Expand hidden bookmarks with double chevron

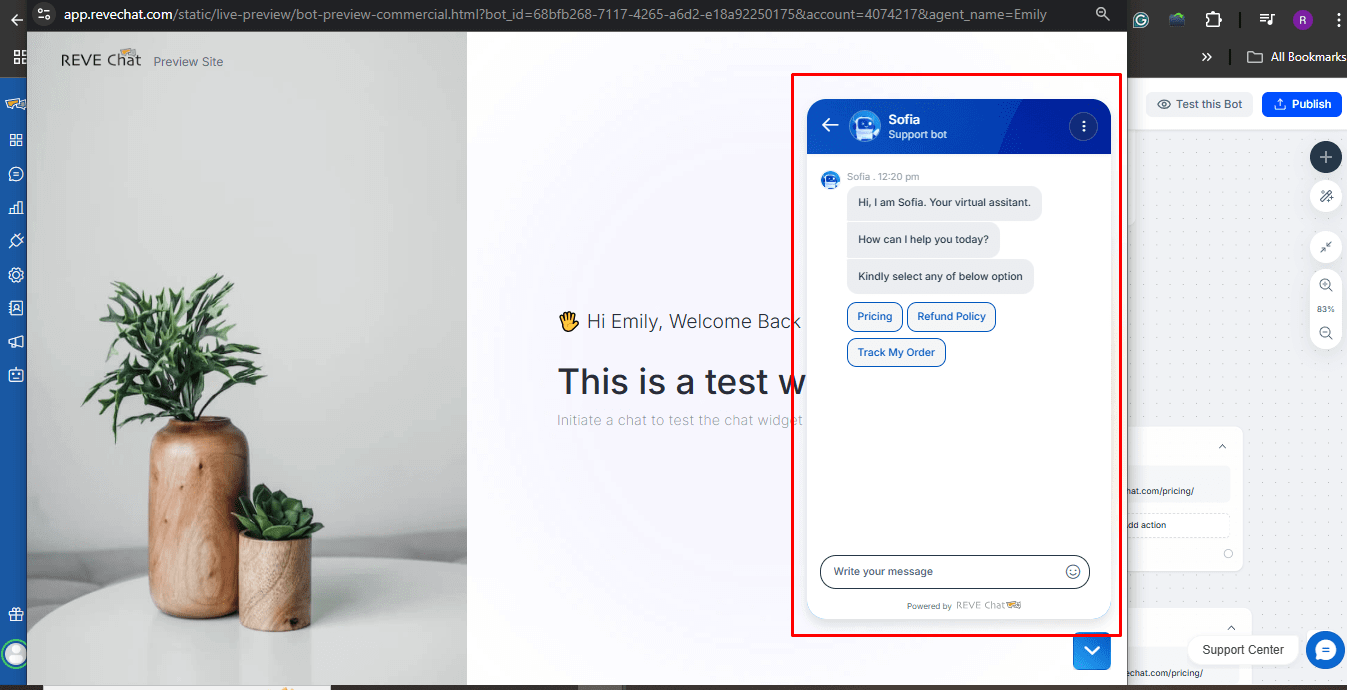pyautogui.click(x=1207, y=57)
